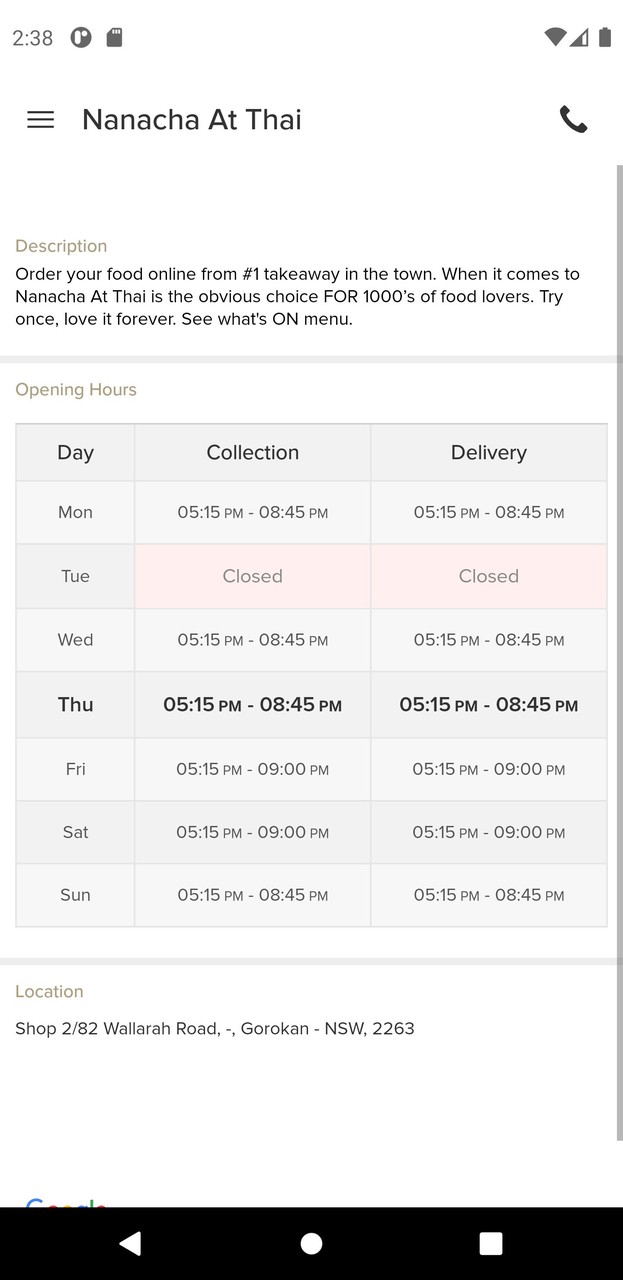Select the Delivery column header
This screenshot has height=1280, width=623.
(488, 453)
